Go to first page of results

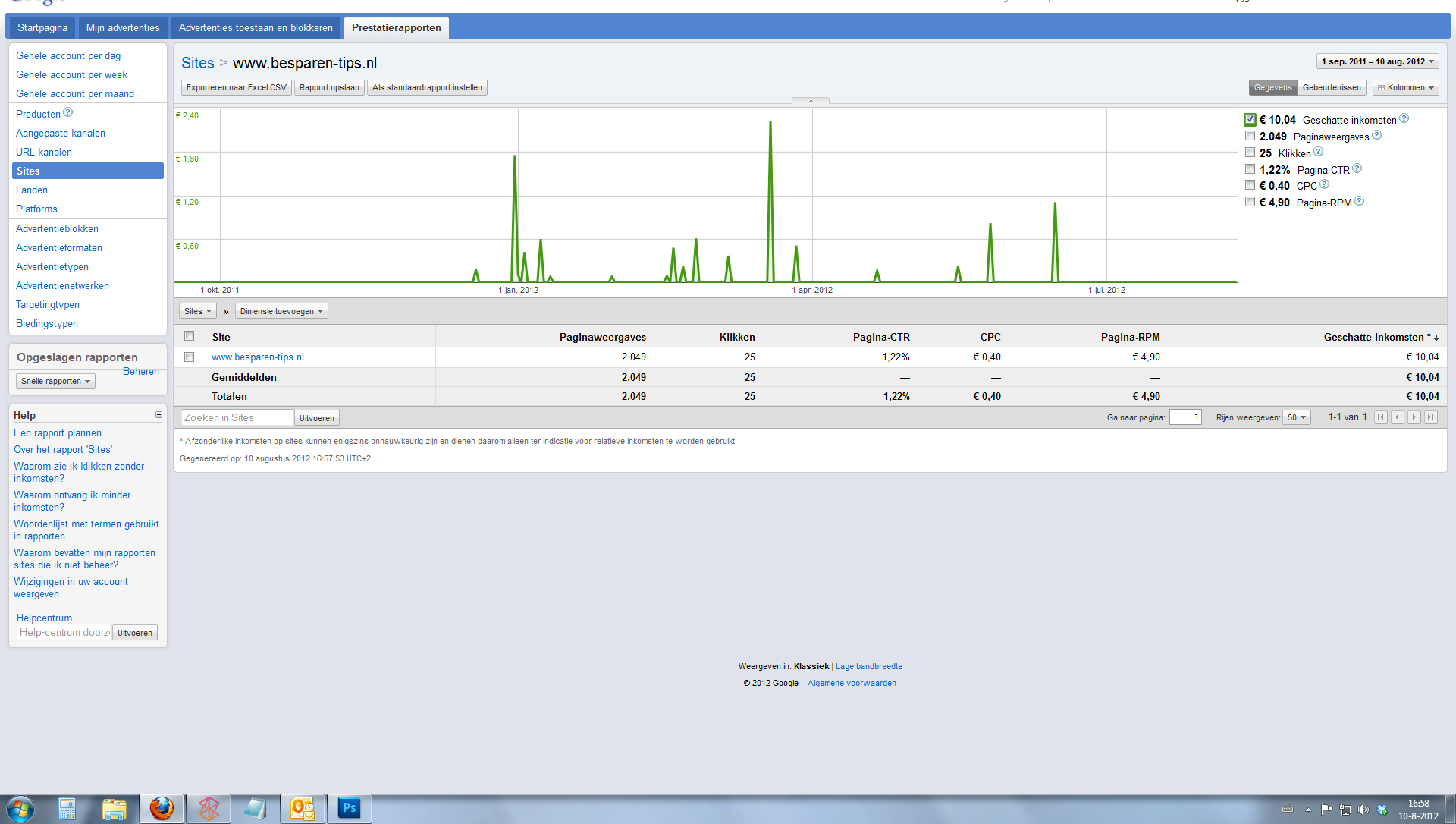click(x=1381, y=417)
